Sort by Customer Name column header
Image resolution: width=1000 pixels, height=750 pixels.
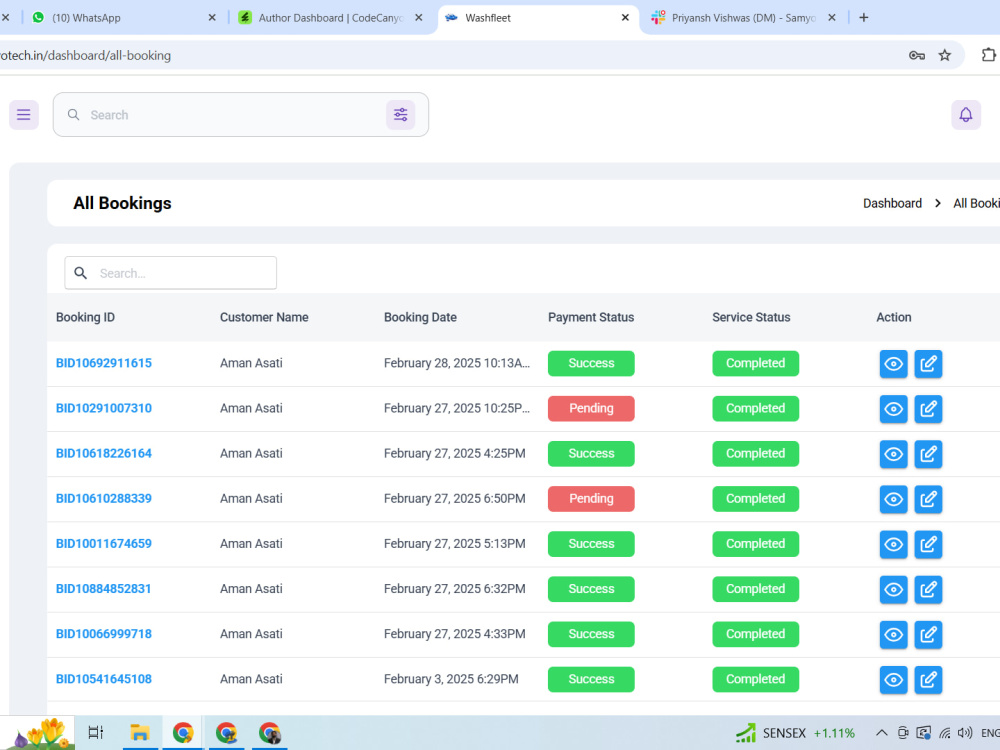(x=264, y=318)
